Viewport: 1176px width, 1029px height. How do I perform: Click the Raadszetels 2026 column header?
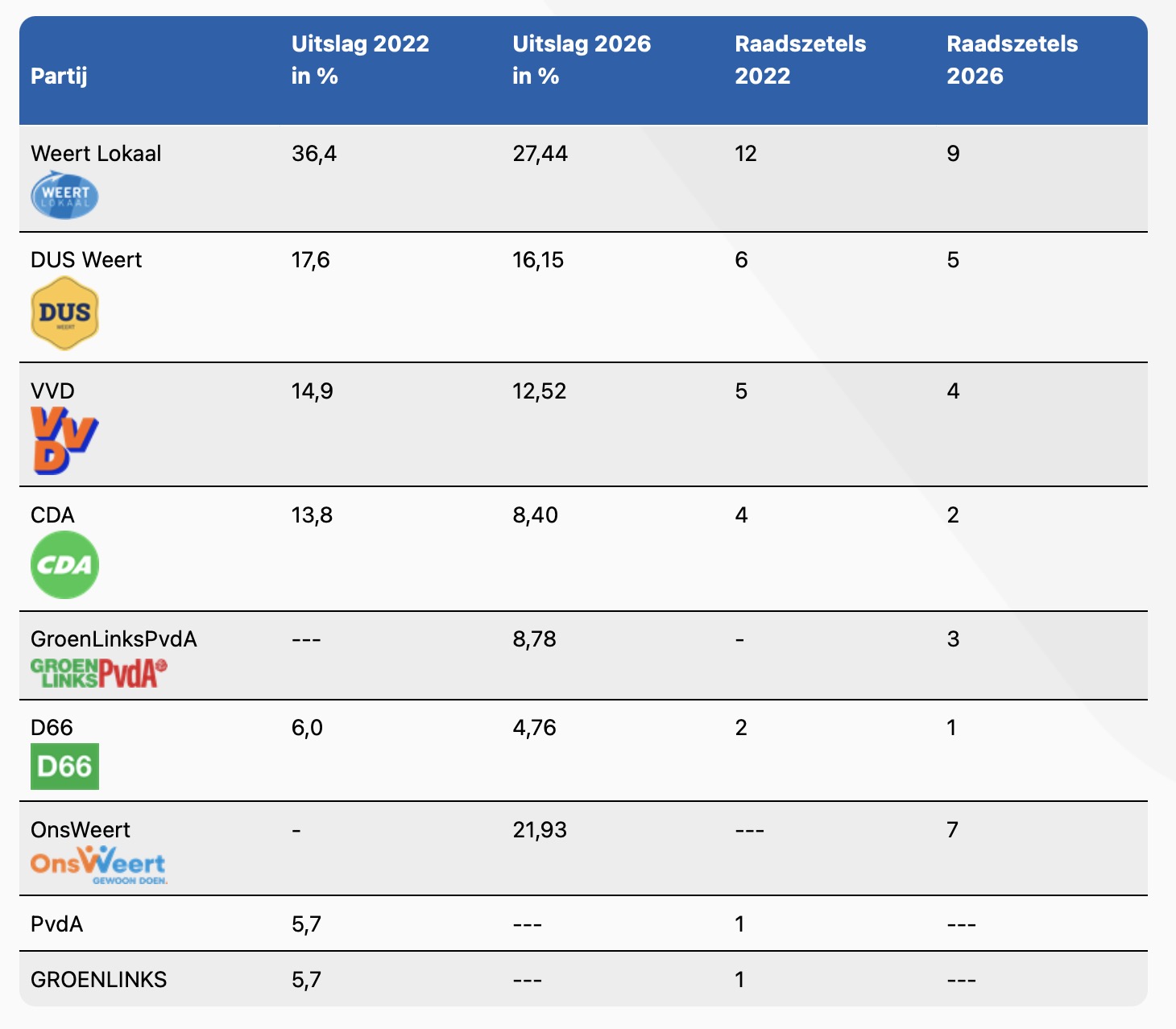pos(1012,60)
